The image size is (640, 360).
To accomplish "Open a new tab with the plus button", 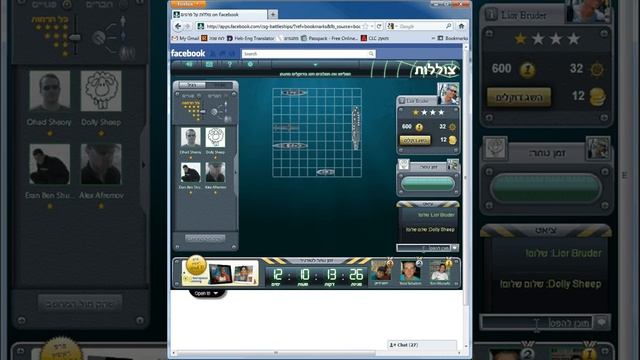I will click(x=273, y=14).
